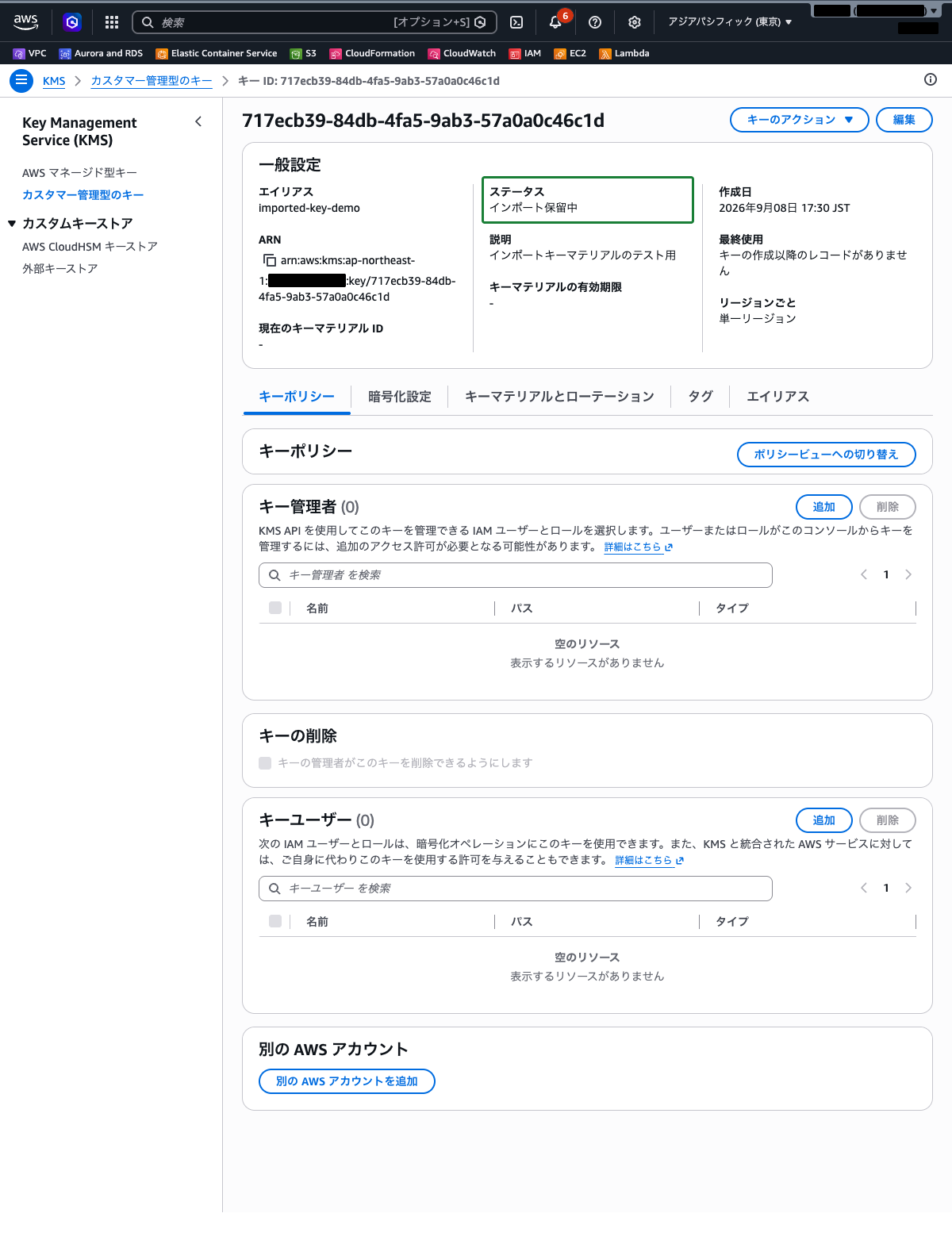Collapse the KMS side navigation panel
Screen dimensions: 952x1240
(198, 121)
